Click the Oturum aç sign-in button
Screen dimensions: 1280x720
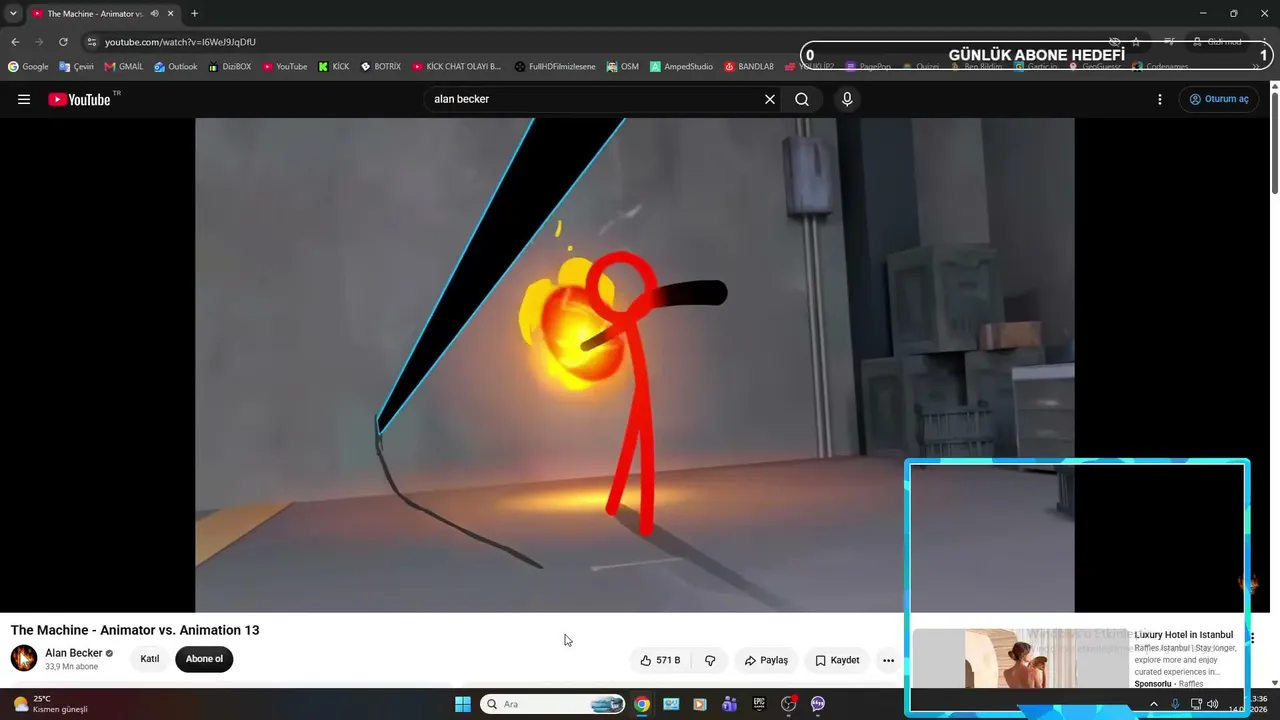coord(1219,99)
